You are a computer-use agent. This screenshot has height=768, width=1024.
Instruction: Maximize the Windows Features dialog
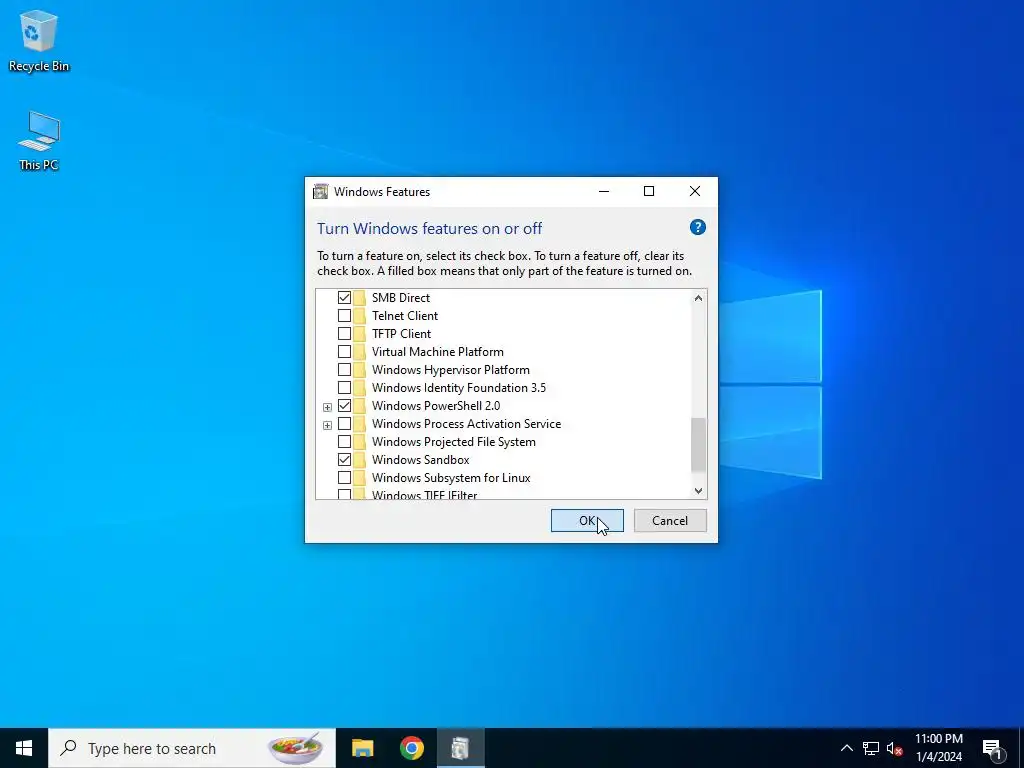click(x=649, y=191)
